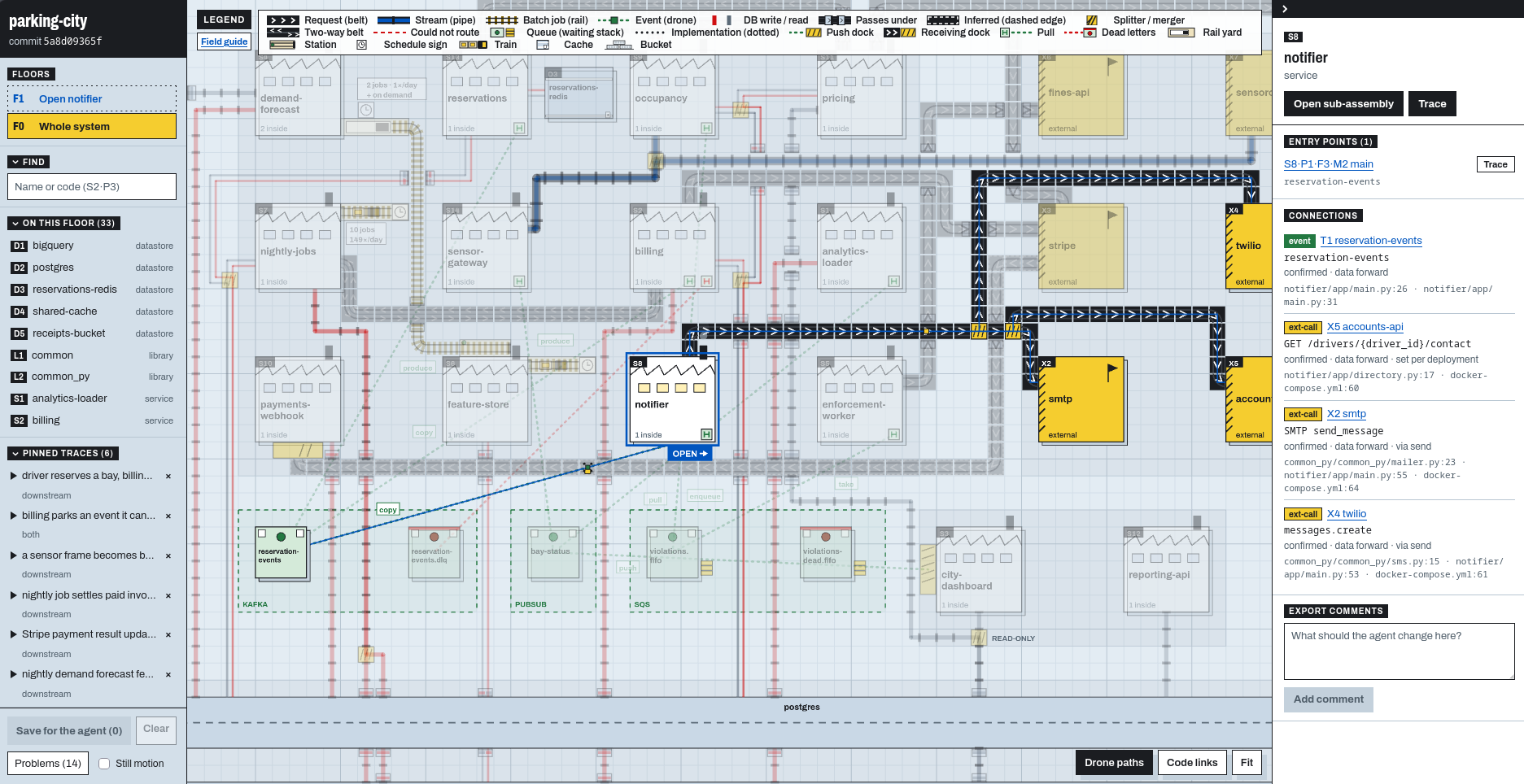The image size is (1524, 784).
Task: Select the reporting-api building
Action: 1166,569
